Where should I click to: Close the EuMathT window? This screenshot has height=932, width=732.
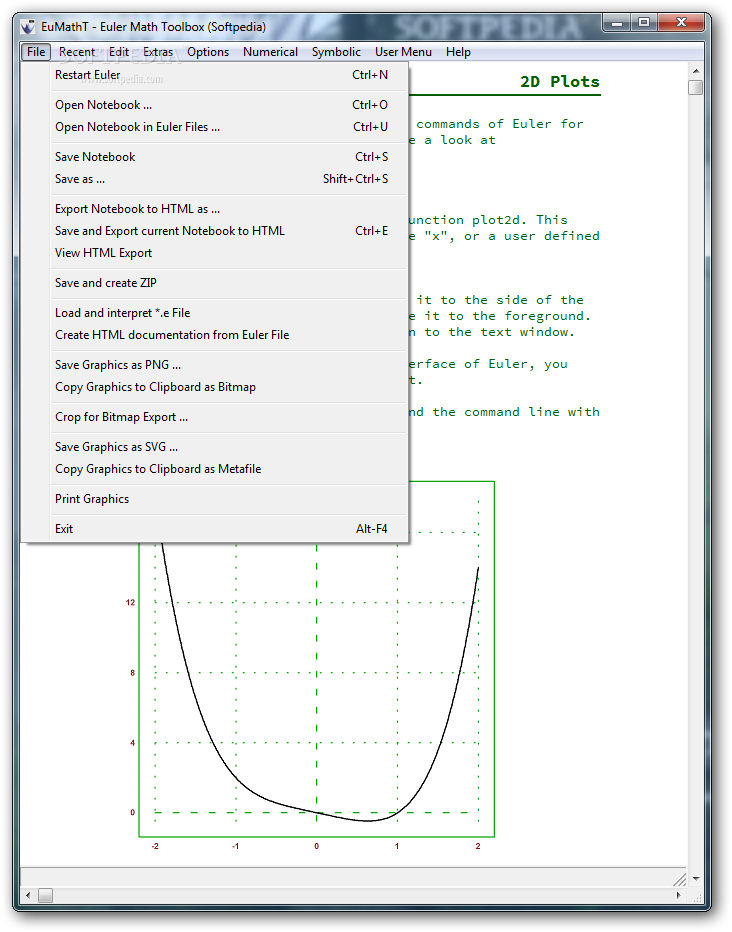681,23
